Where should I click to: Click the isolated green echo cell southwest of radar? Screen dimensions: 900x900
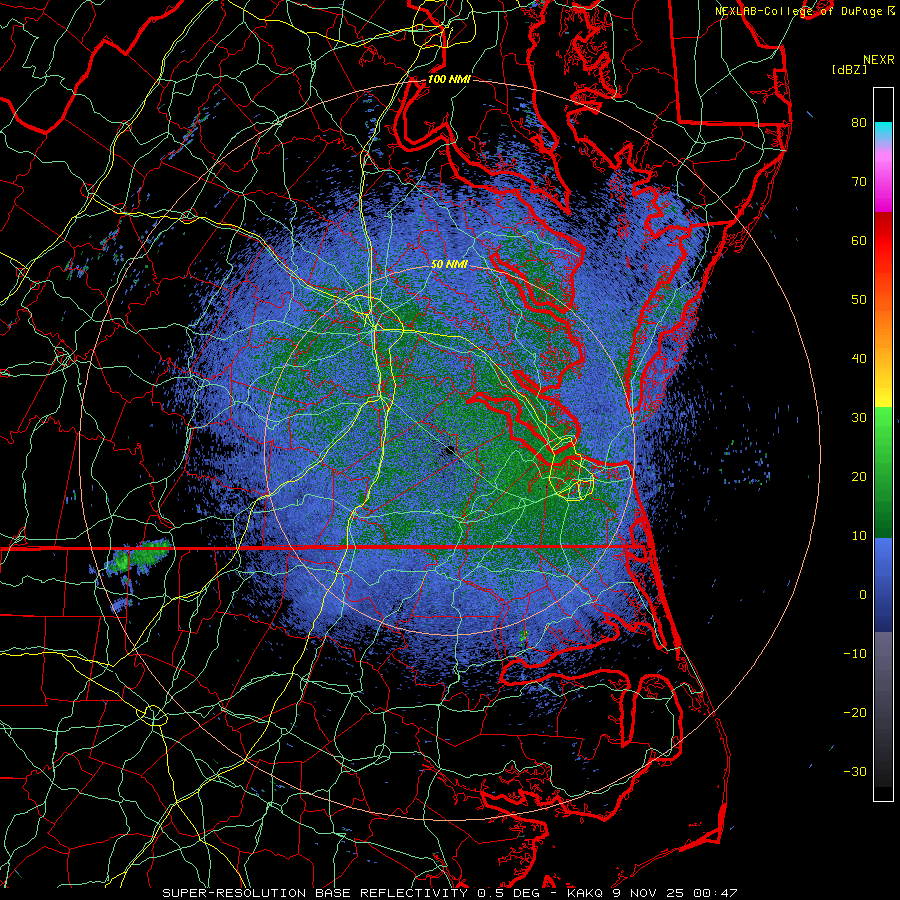point(138,557)
